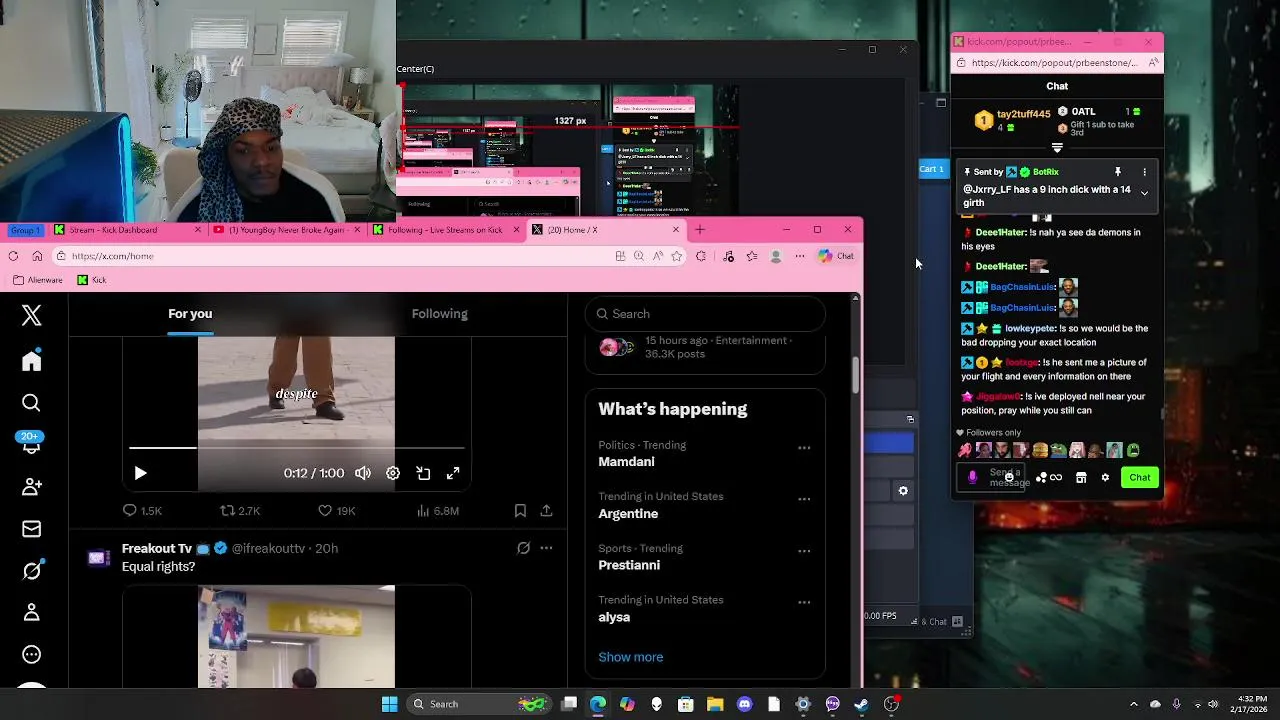Expand the pinned BotRix message chevron
The image size is (1280, 720).
tap(1144, 193)
